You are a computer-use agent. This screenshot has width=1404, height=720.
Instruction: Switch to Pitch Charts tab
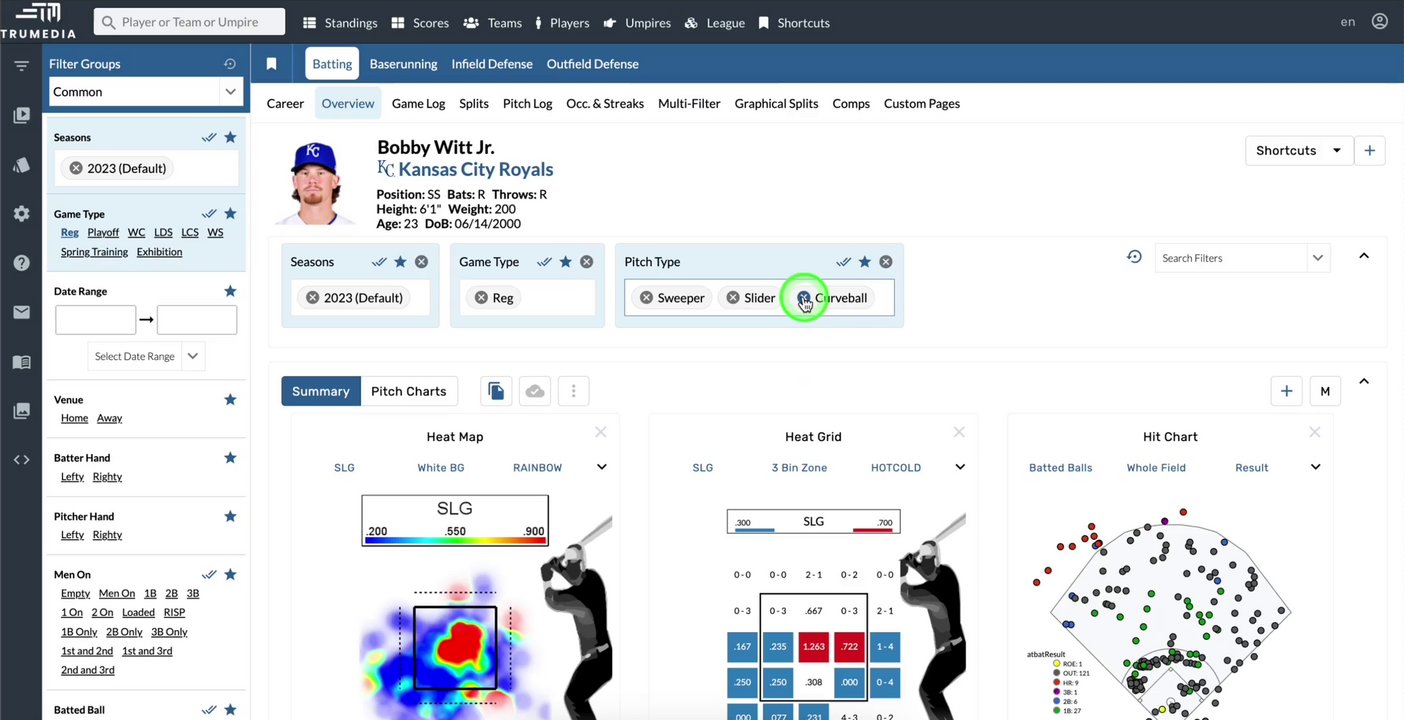408,391
